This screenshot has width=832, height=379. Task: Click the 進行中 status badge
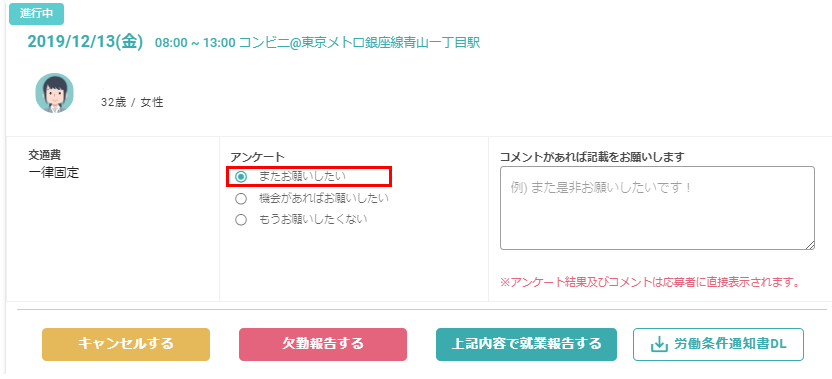(37, 14)
